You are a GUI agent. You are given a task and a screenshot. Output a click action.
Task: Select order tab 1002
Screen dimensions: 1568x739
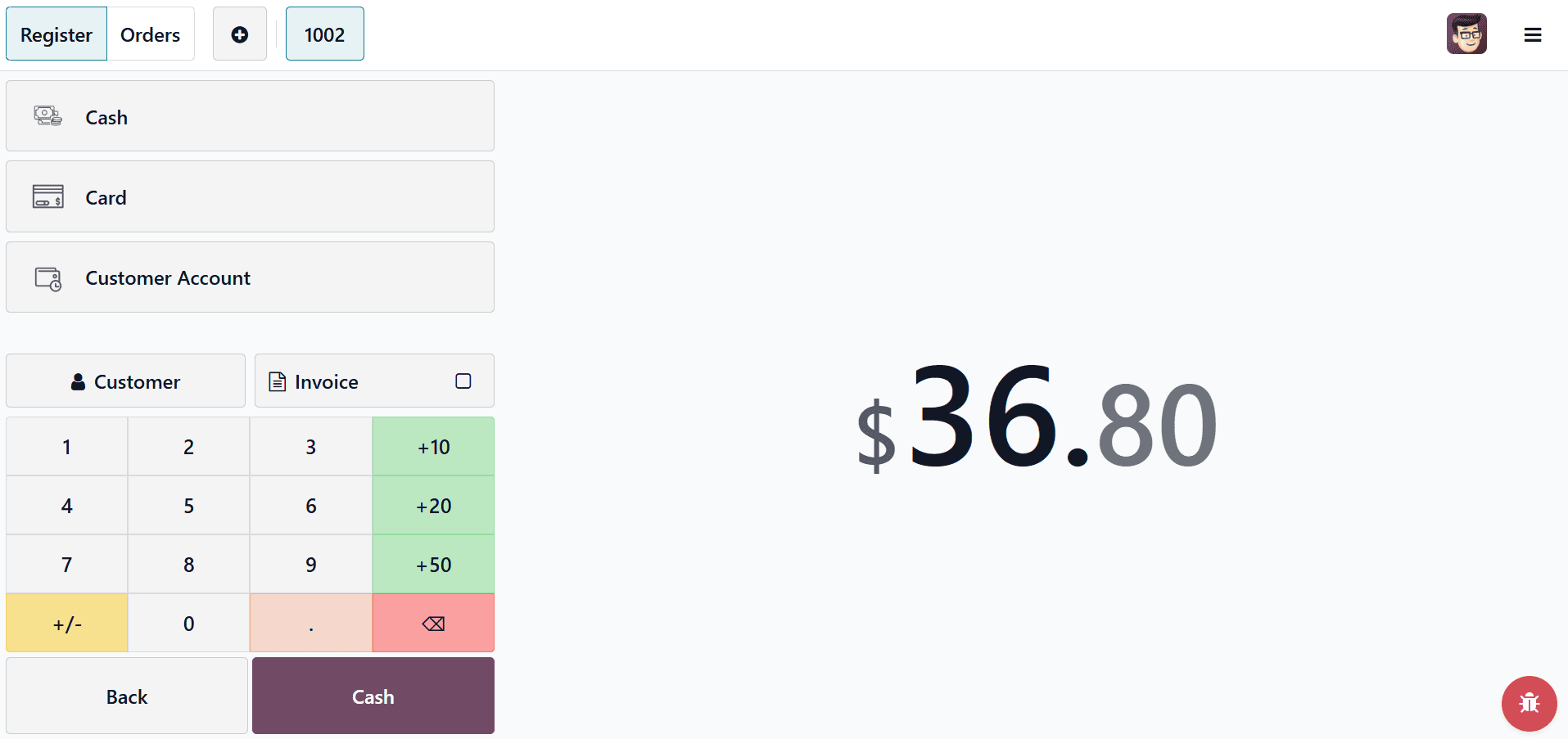(324, 34)
